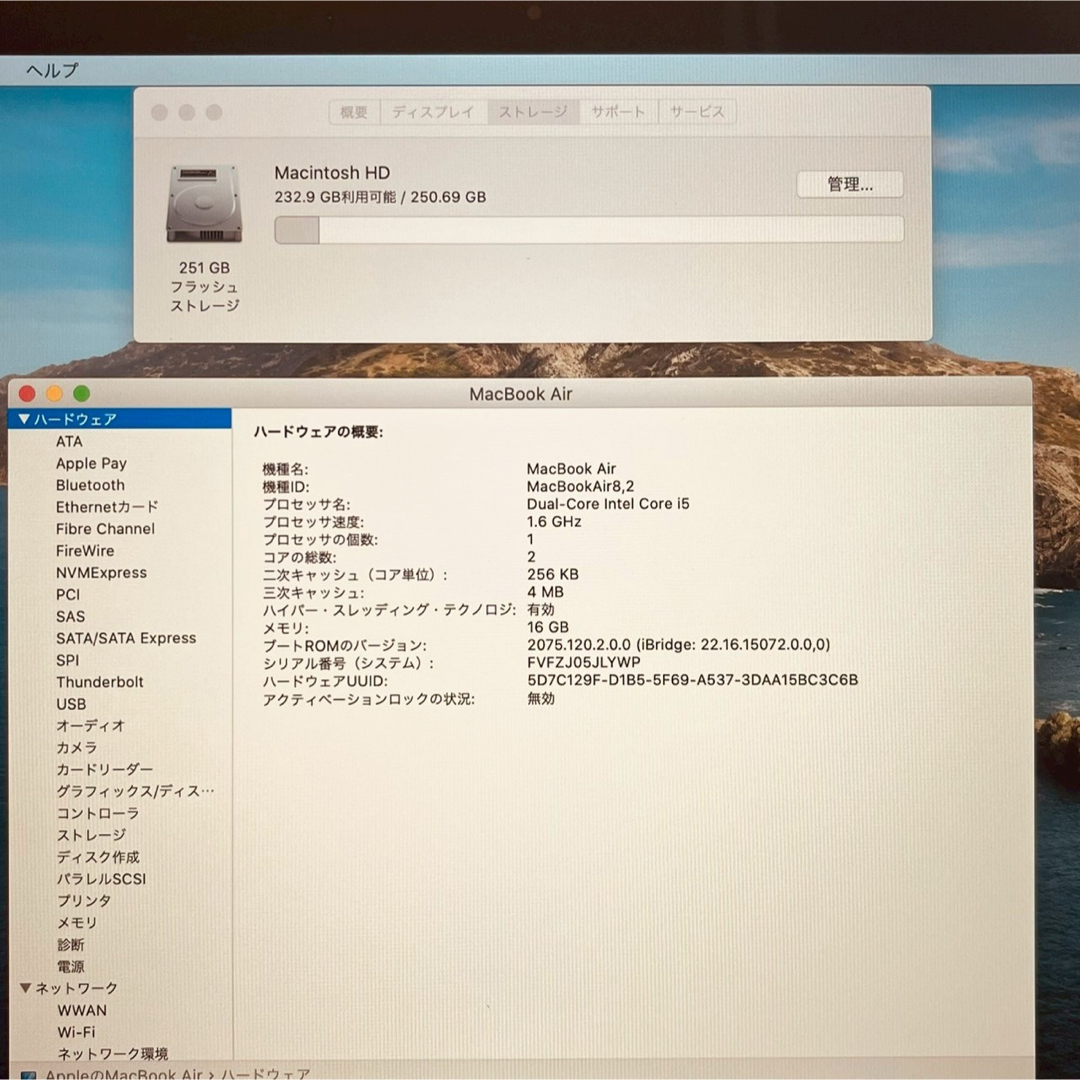Select SATA/SATA Express in the sidebar
Viewport: 1080px width, 1080px height.
click(126, 638)
